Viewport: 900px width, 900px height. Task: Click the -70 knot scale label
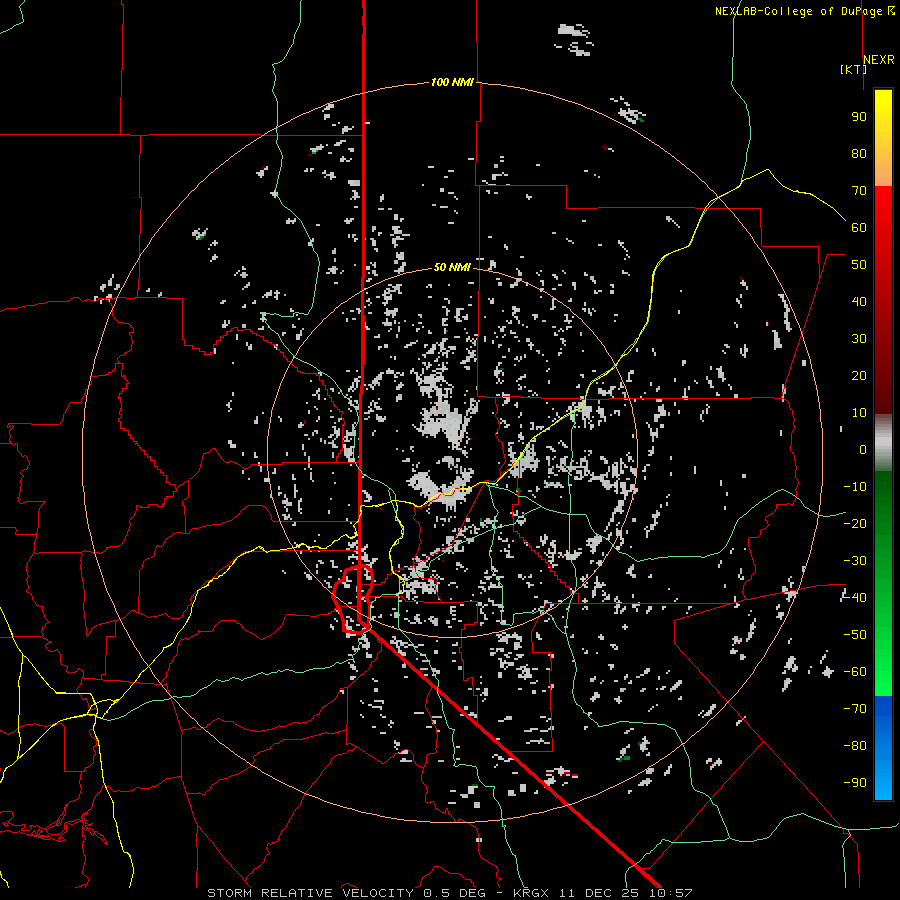[855, 708]
